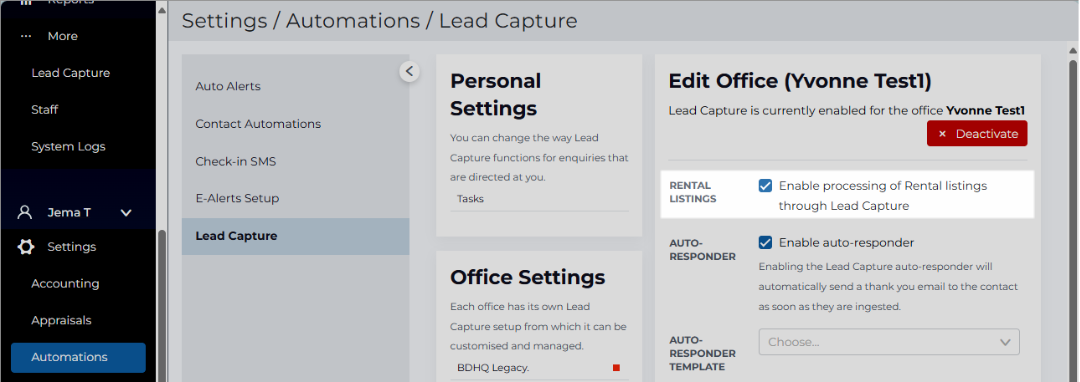The image size is (1080, 382).
Task: Click the Settings / Automations / Lead Capture breadcrumb
Action: coord(380,21)
